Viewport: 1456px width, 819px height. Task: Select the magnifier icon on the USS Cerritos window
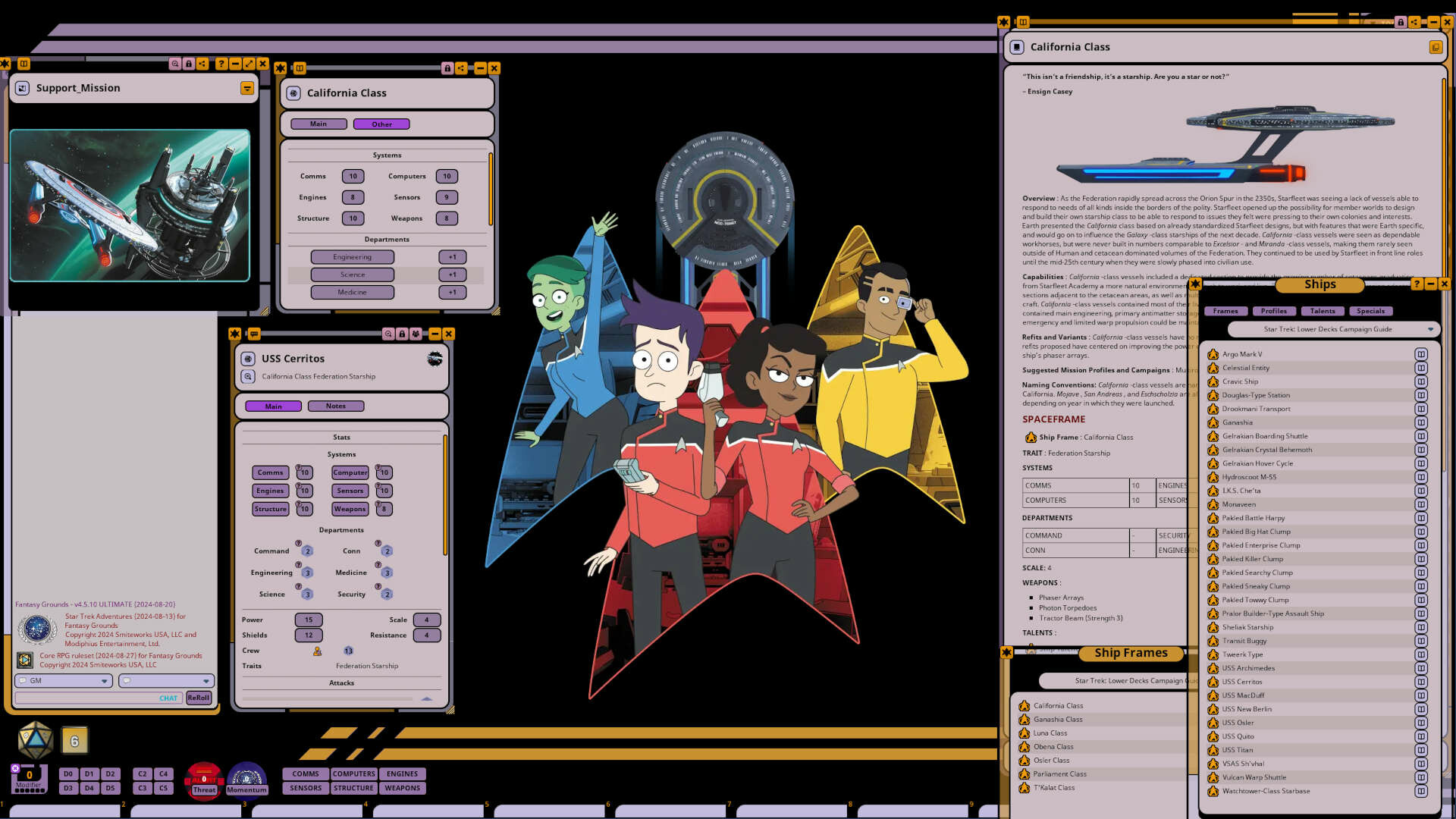click(x=390, y=334)
